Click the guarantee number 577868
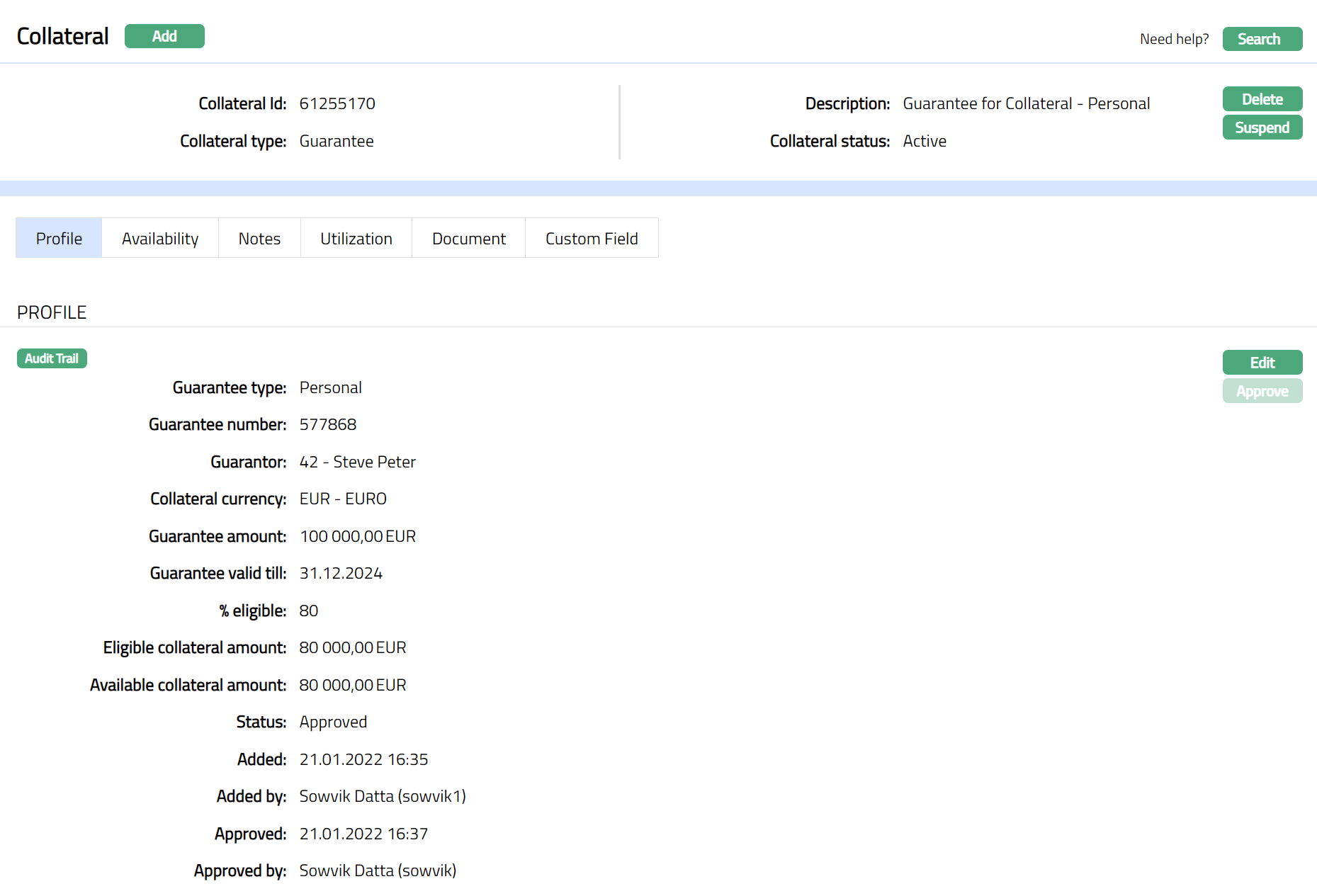This screenshot has width=1317, height=896. point(328,424)
